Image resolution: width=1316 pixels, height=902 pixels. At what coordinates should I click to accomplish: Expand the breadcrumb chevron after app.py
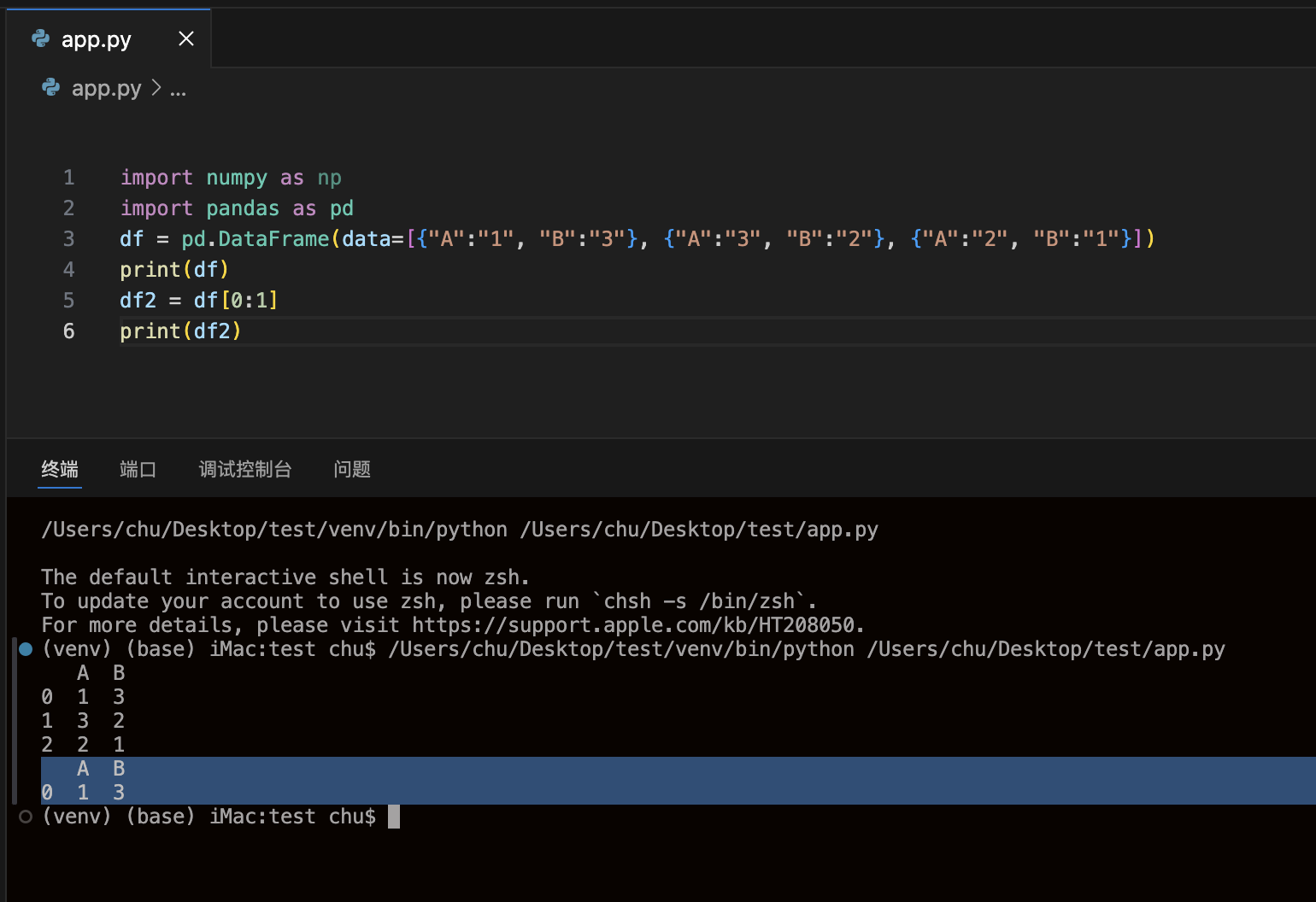pos(156,88)
